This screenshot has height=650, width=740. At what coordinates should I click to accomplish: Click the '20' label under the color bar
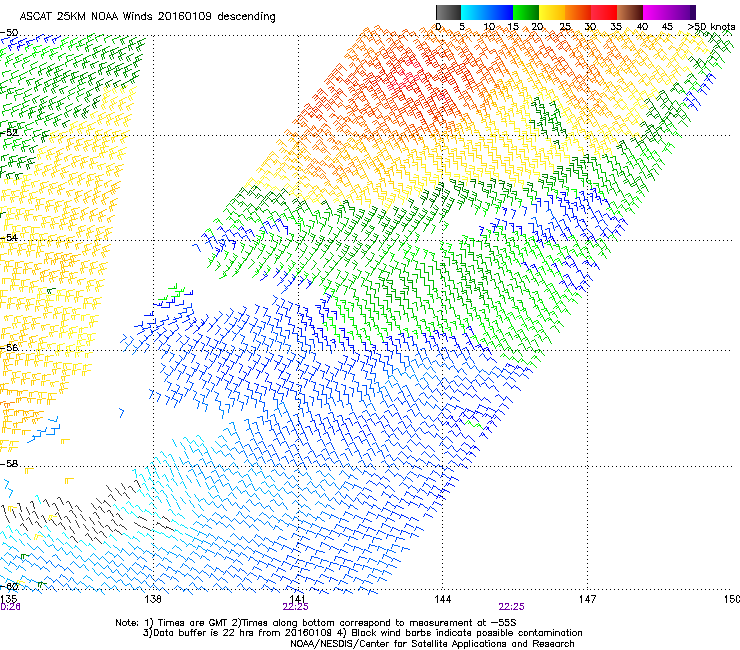[537, 27]
